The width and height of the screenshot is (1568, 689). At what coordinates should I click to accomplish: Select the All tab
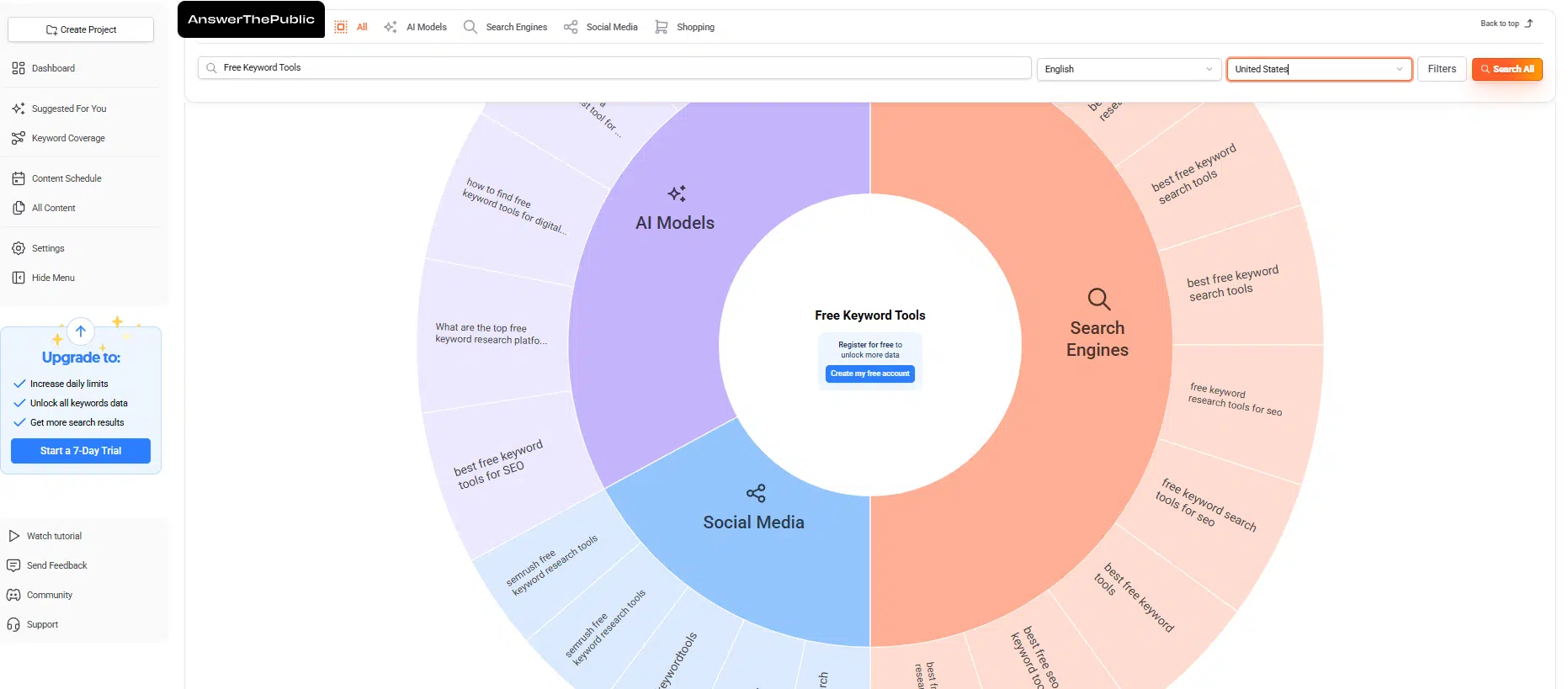coord(352,27)
